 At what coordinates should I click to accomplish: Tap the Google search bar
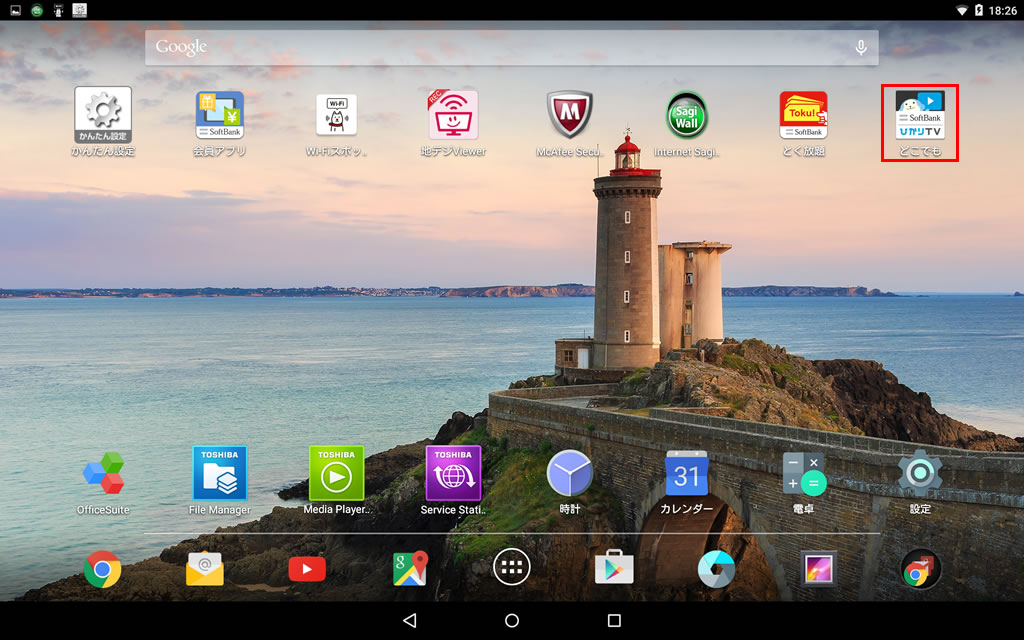(x=490, y=47)
